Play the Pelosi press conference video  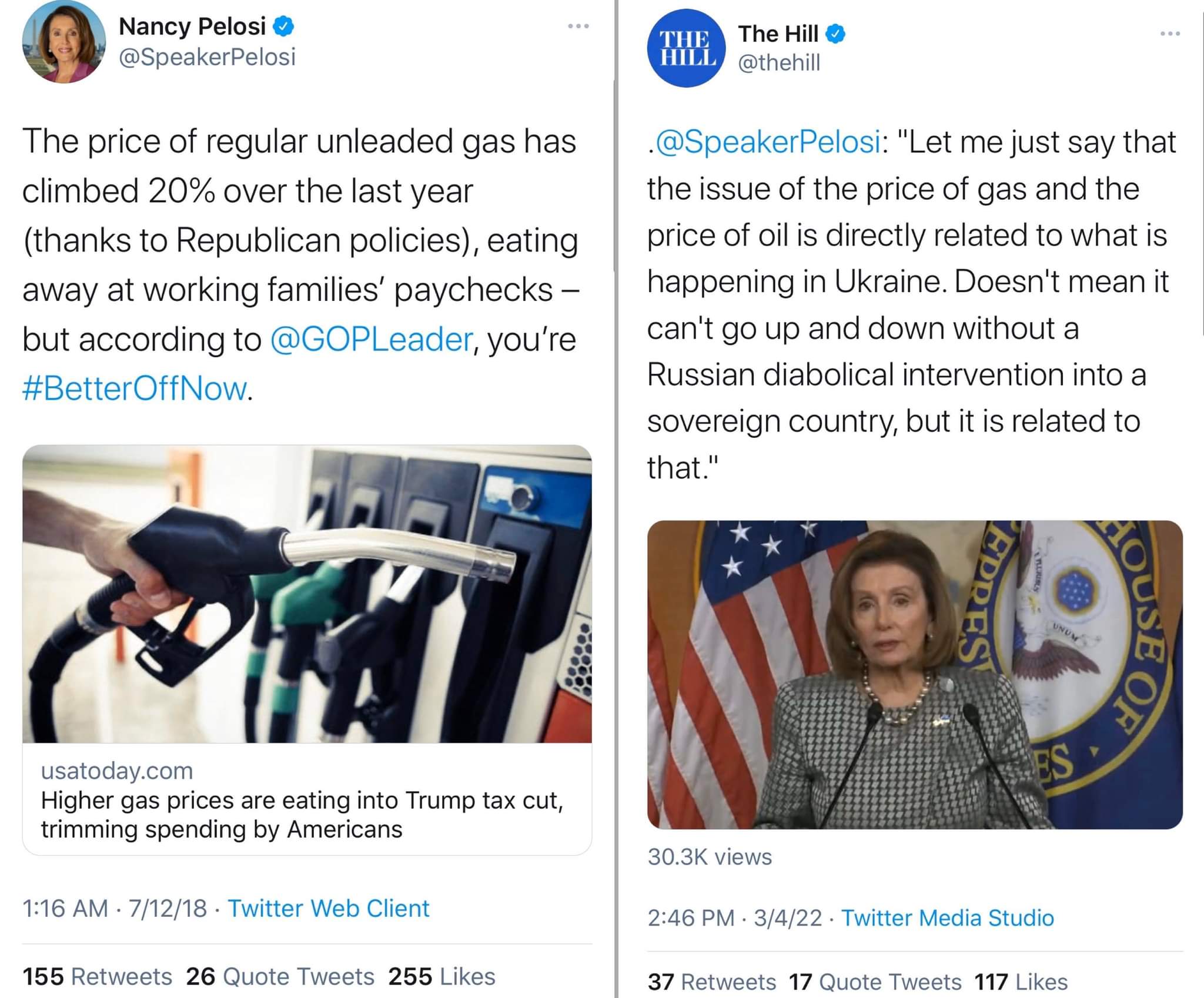coord(915,675)
